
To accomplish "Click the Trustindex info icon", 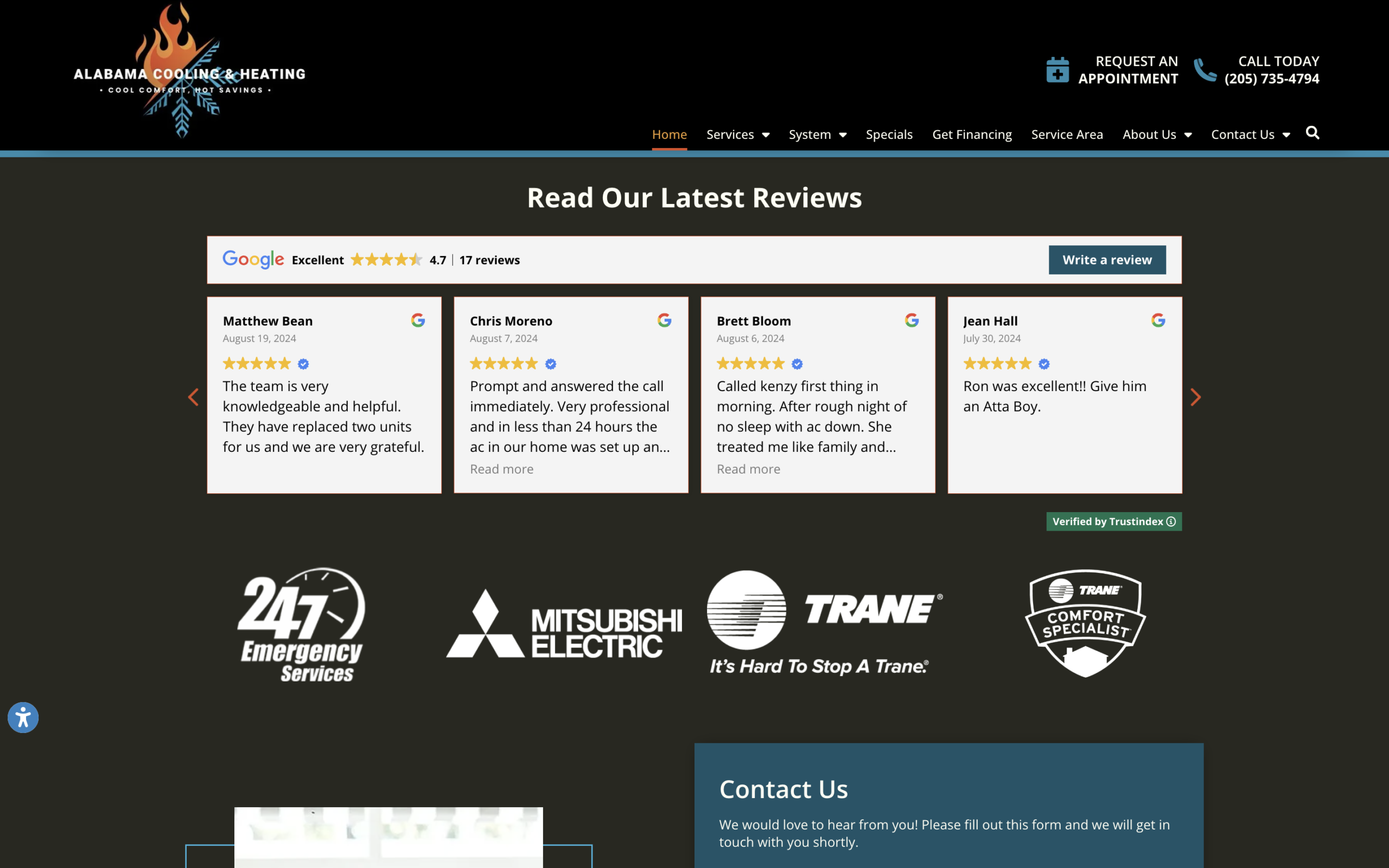I will tap(1171, 521).
